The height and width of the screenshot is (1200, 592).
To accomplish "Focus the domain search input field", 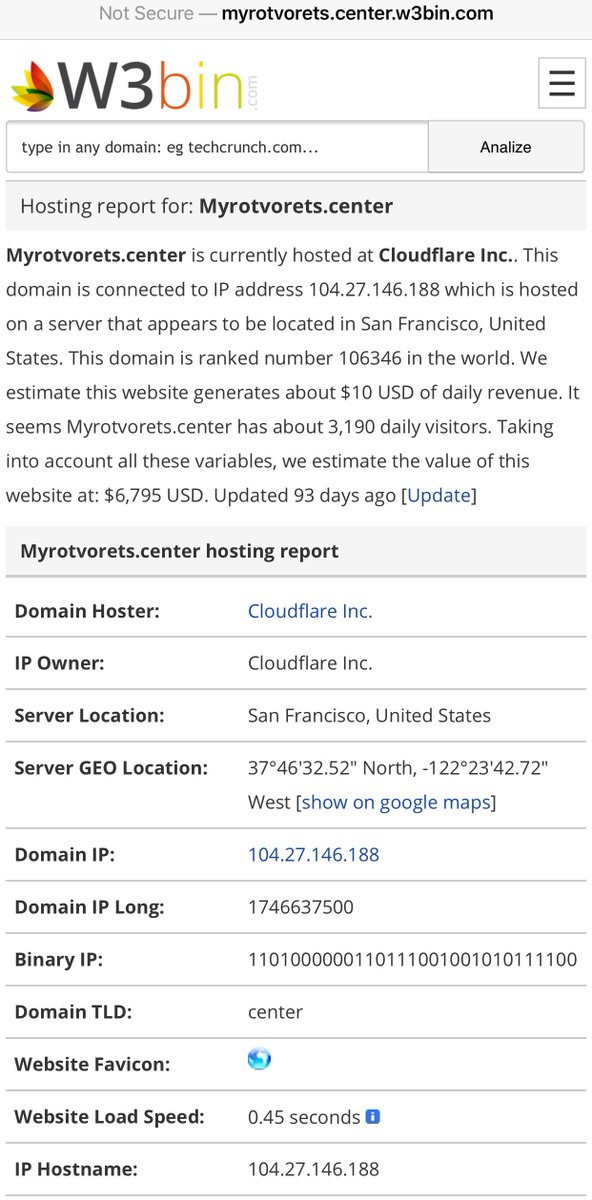I will click(217, 147).
